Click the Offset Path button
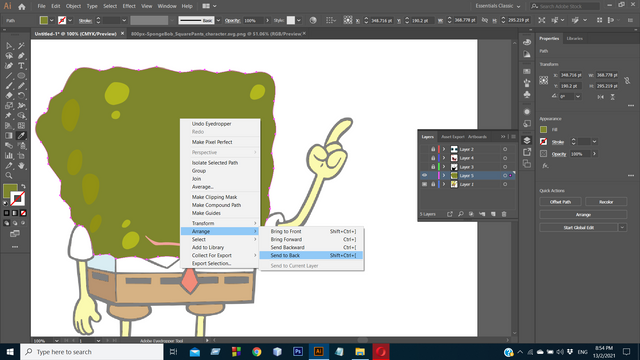The image size is (640, 360). (560, 202)
